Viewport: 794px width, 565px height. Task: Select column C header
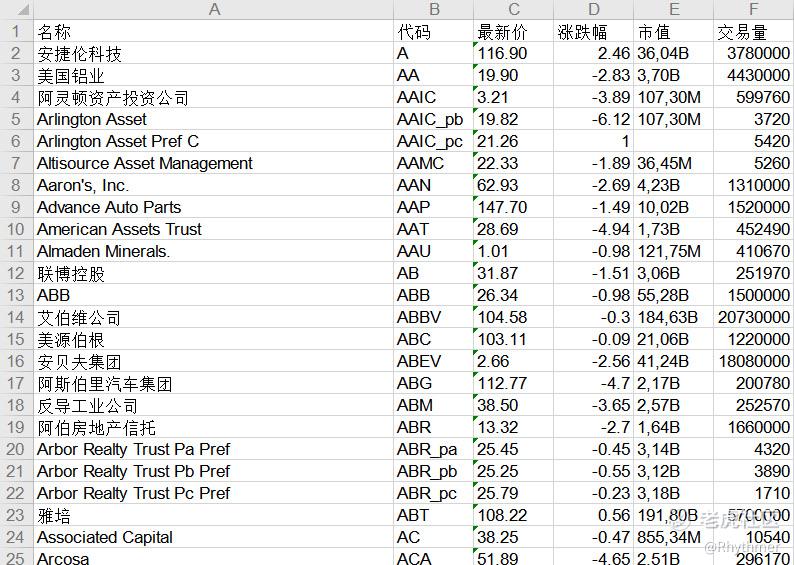click(513, 10)
